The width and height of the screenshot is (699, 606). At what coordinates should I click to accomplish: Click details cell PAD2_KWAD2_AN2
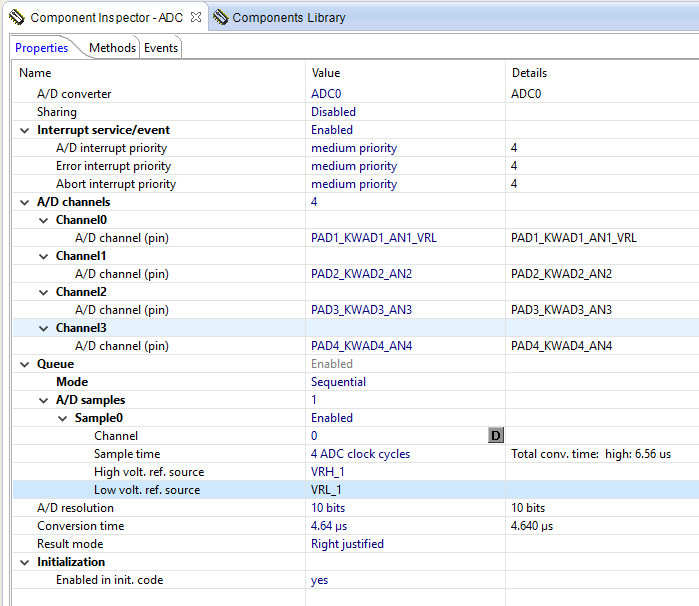pyautogui.click(x=561, y=274)
